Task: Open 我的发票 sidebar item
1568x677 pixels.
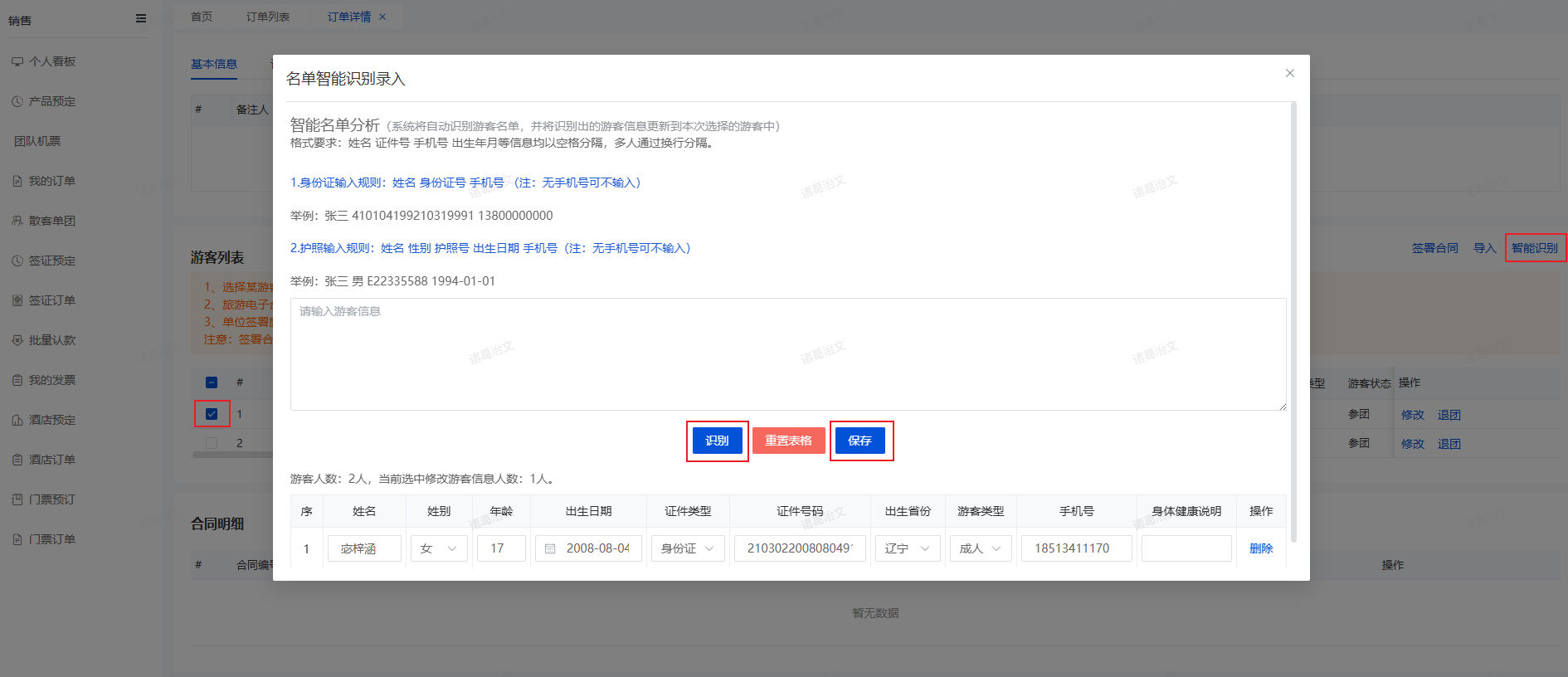Action: (x=51, y=380)
